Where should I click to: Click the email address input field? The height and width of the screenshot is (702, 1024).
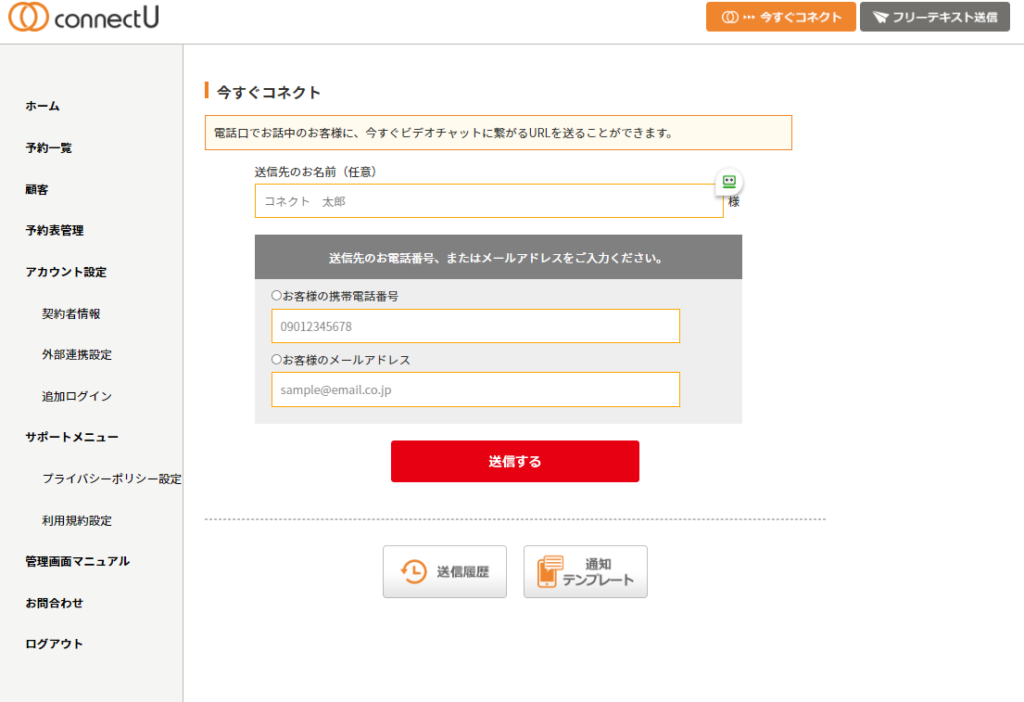[x=475, y=389]
